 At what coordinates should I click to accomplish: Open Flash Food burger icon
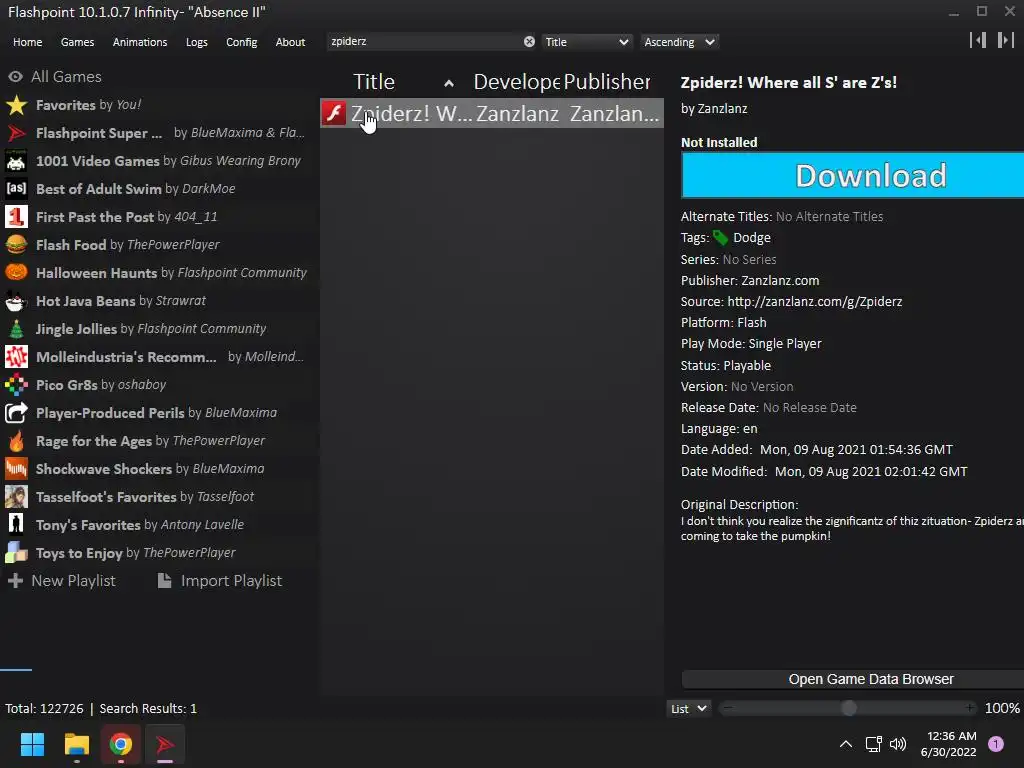pyautogui.click(x=16, y=245)
